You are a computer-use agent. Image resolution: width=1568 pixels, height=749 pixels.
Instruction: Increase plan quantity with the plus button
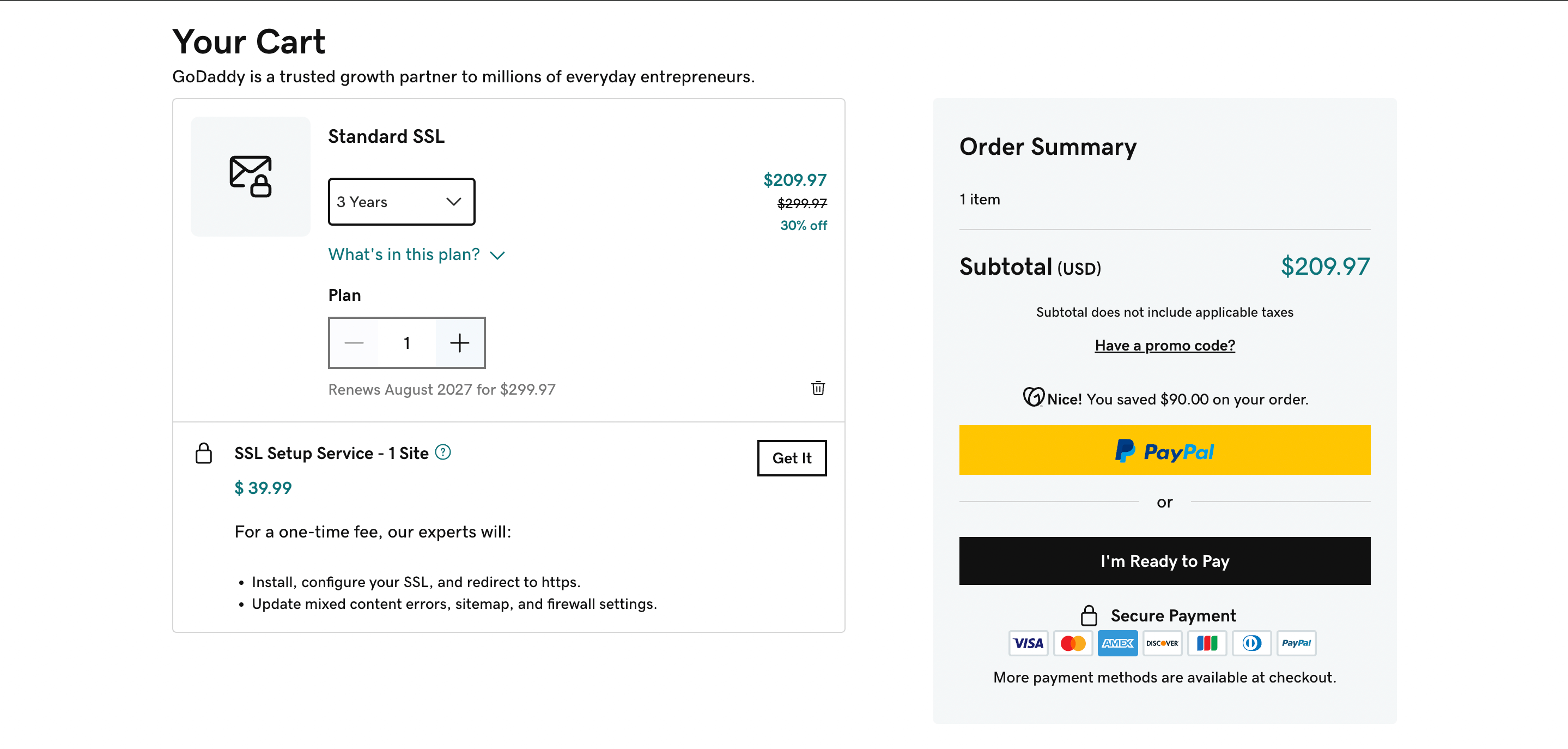(460, 343)
